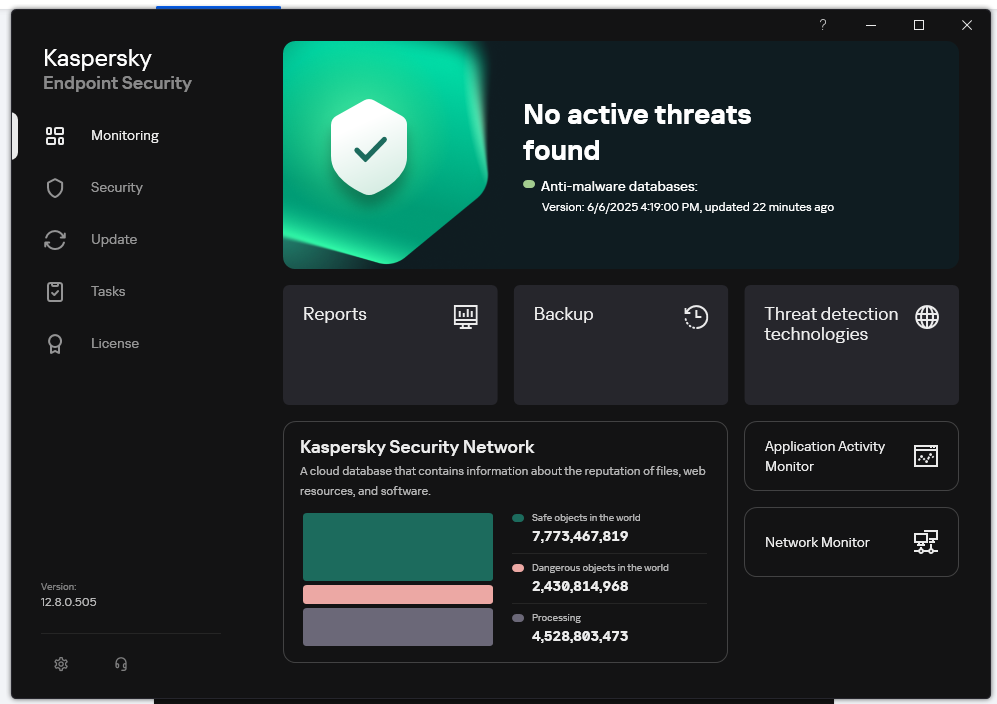The image size is (997, 704).
Task: Click the Tasks clipboard icon
Action: click(x=55, y=291)
